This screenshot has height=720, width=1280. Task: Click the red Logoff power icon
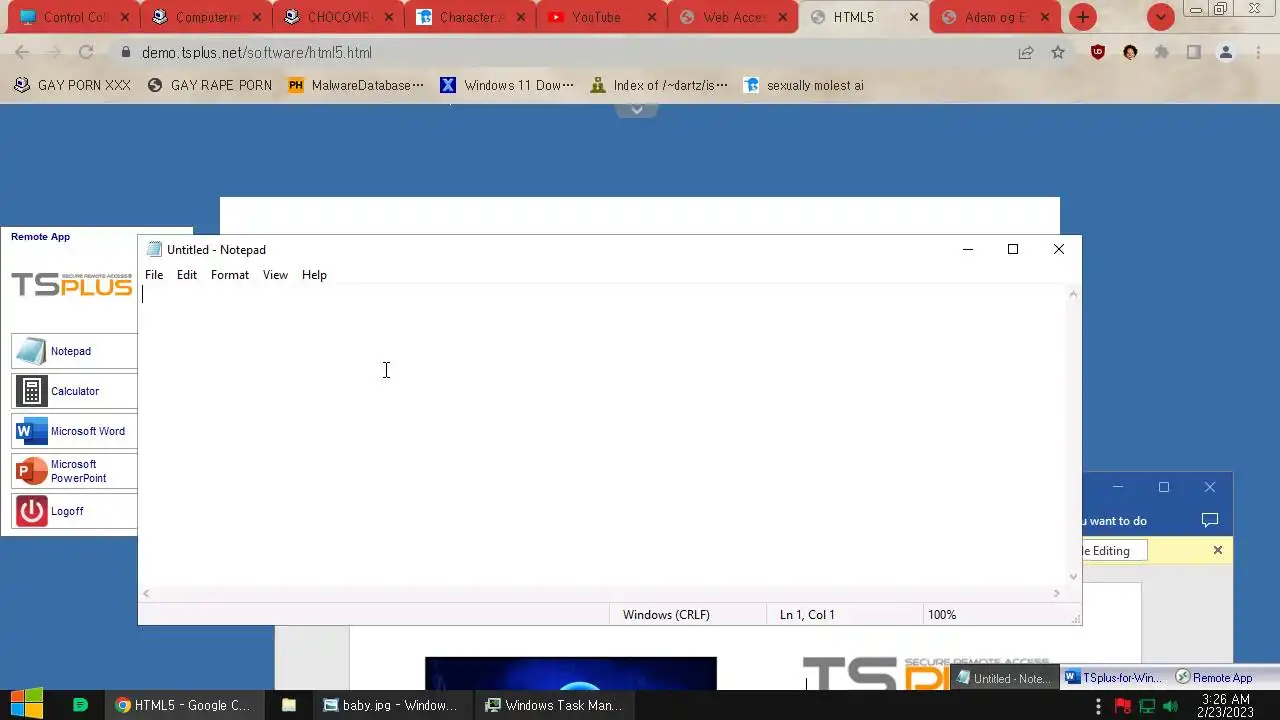click(x=32, y=511)
